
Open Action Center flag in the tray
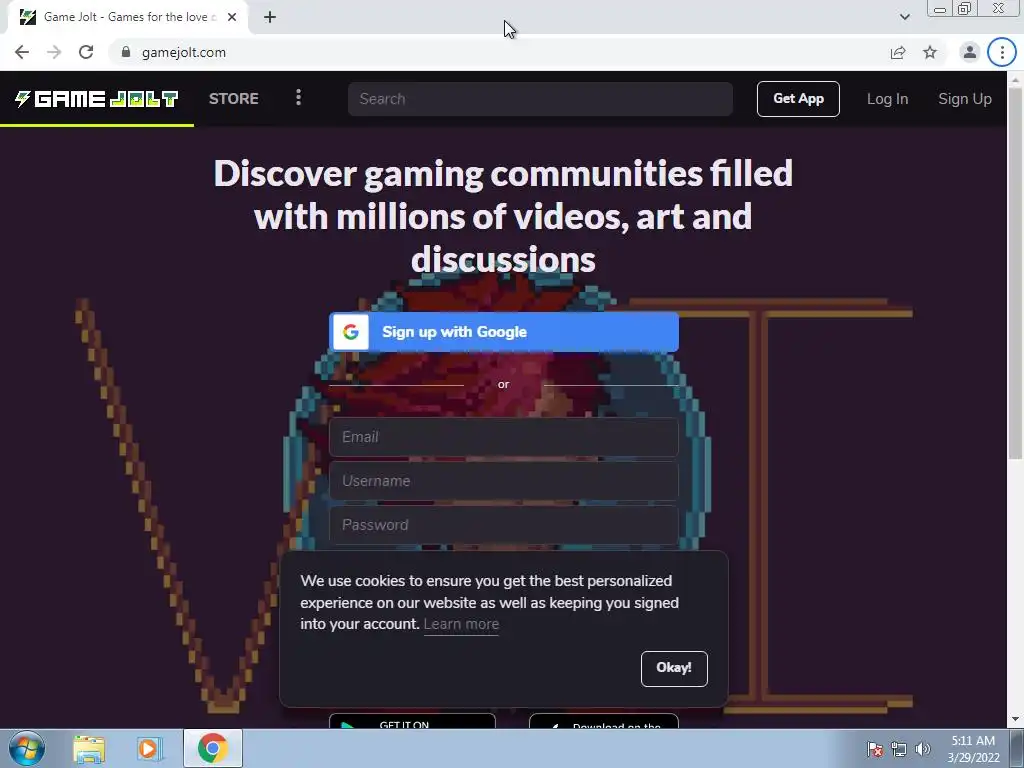pos(875,749)
